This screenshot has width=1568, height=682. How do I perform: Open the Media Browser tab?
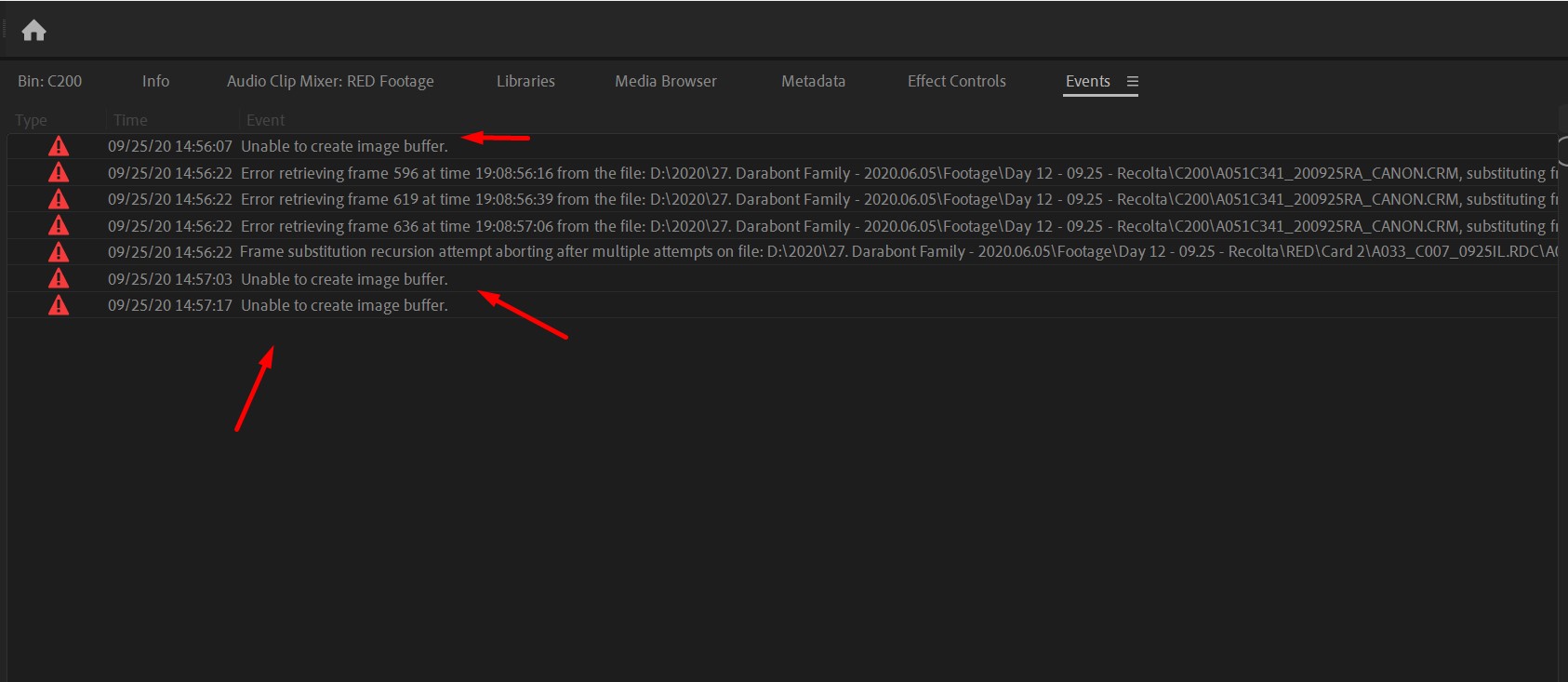click(x=666, y=81)
